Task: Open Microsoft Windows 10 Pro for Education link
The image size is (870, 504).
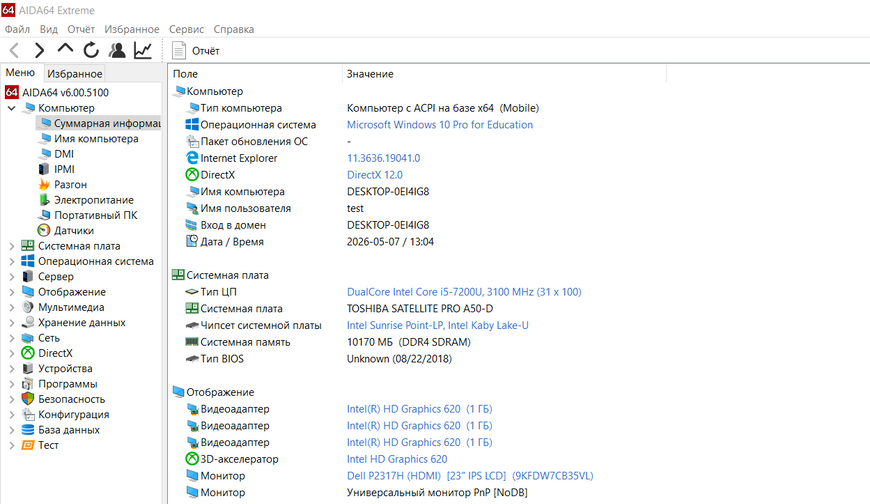Action: 440,124
